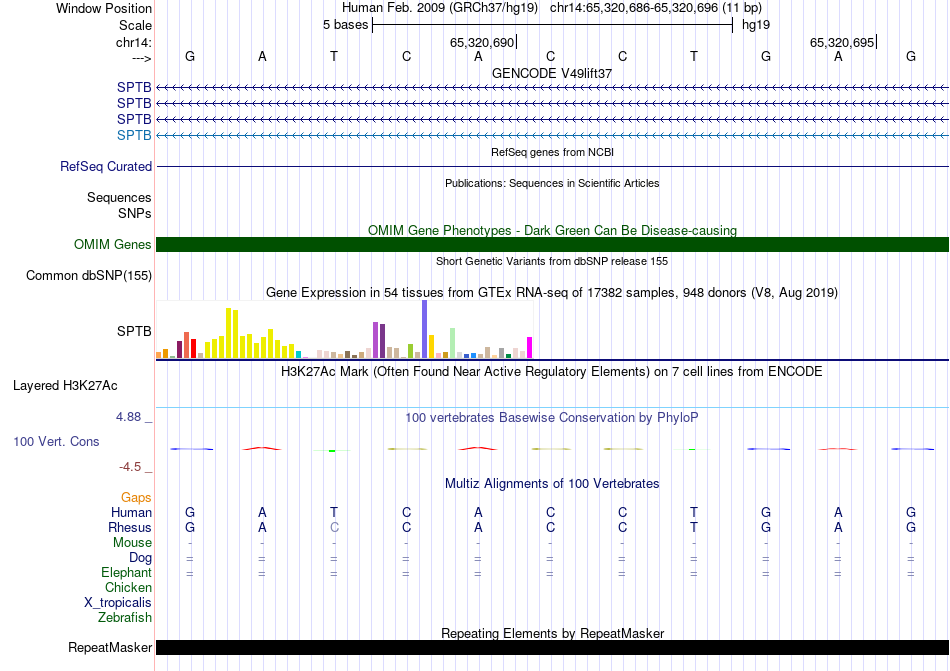
Task: Select the Dog alignment row label
Action: click(140, 558)
